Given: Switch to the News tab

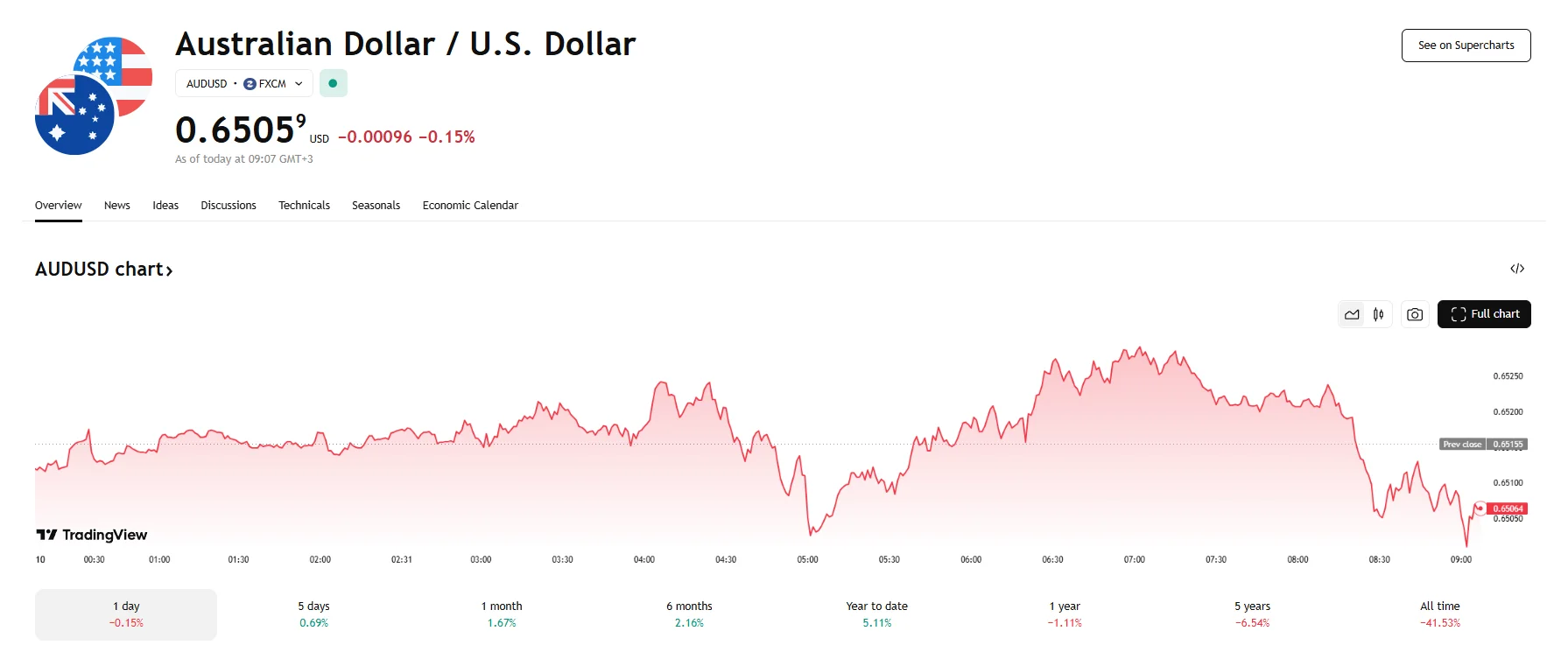Looking at the screenshot, I should (116, 206).
